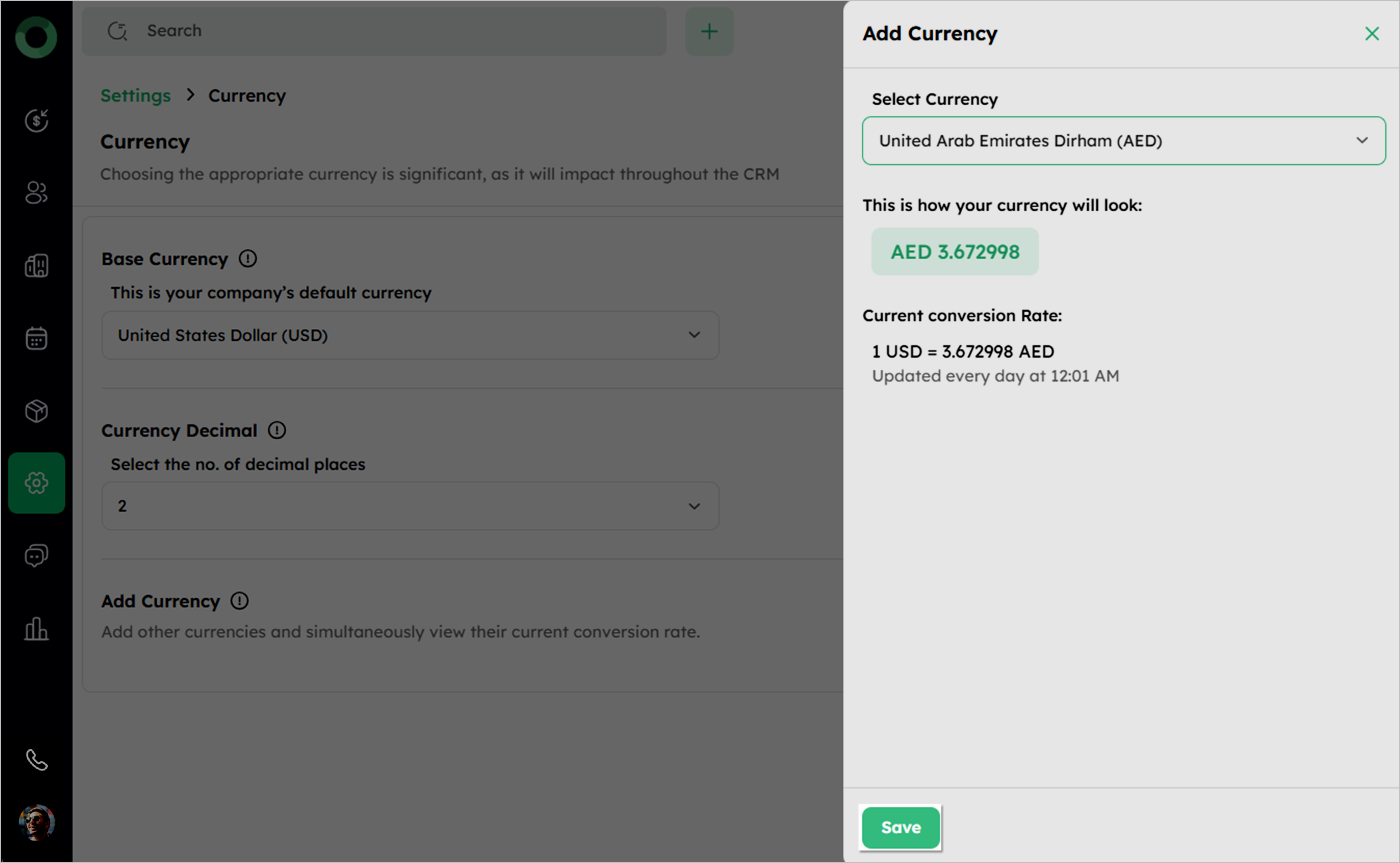Click the Base Currency info icon
The width and height of the screenshot is (1400, 863).
[x=248, y=259]
